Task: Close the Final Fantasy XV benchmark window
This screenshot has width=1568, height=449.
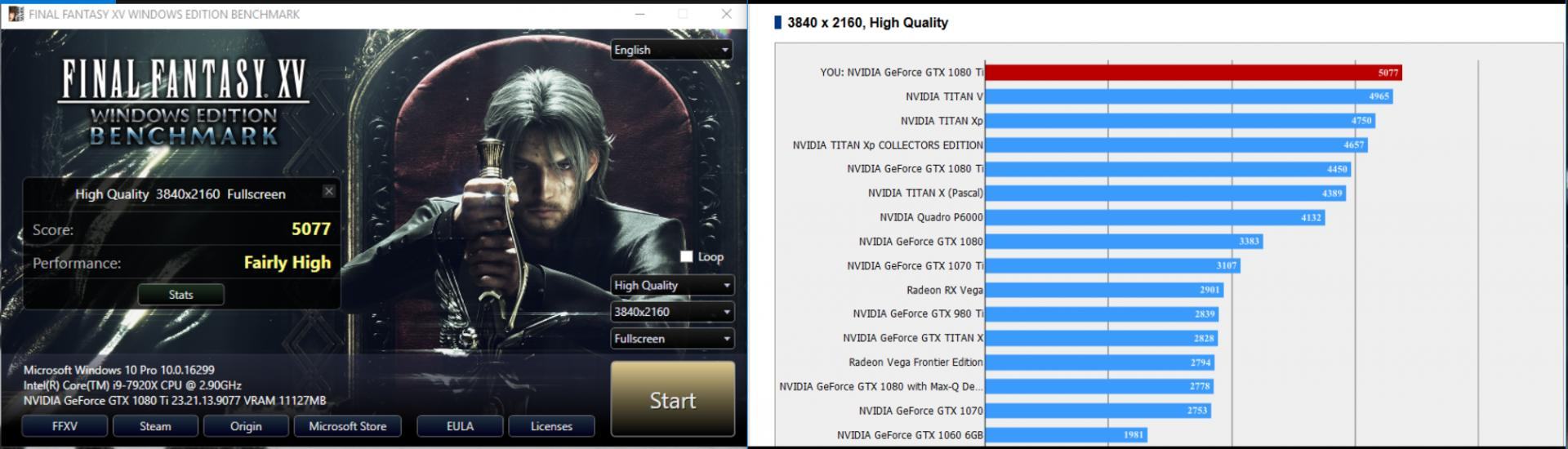Action: (726, 14)
